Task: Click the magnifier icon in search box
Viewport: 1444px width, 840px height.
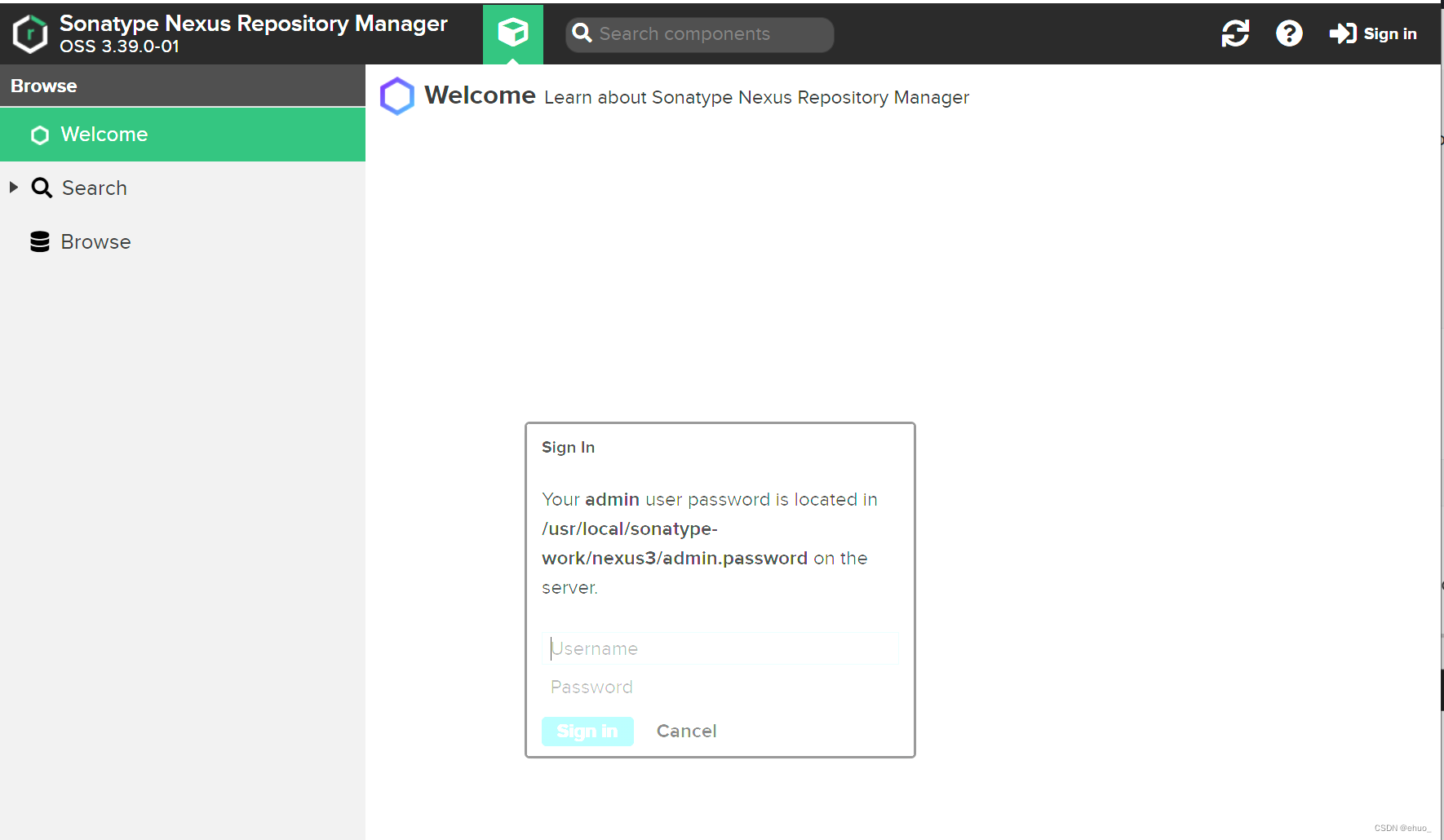Action: click(x=582, y=33)
